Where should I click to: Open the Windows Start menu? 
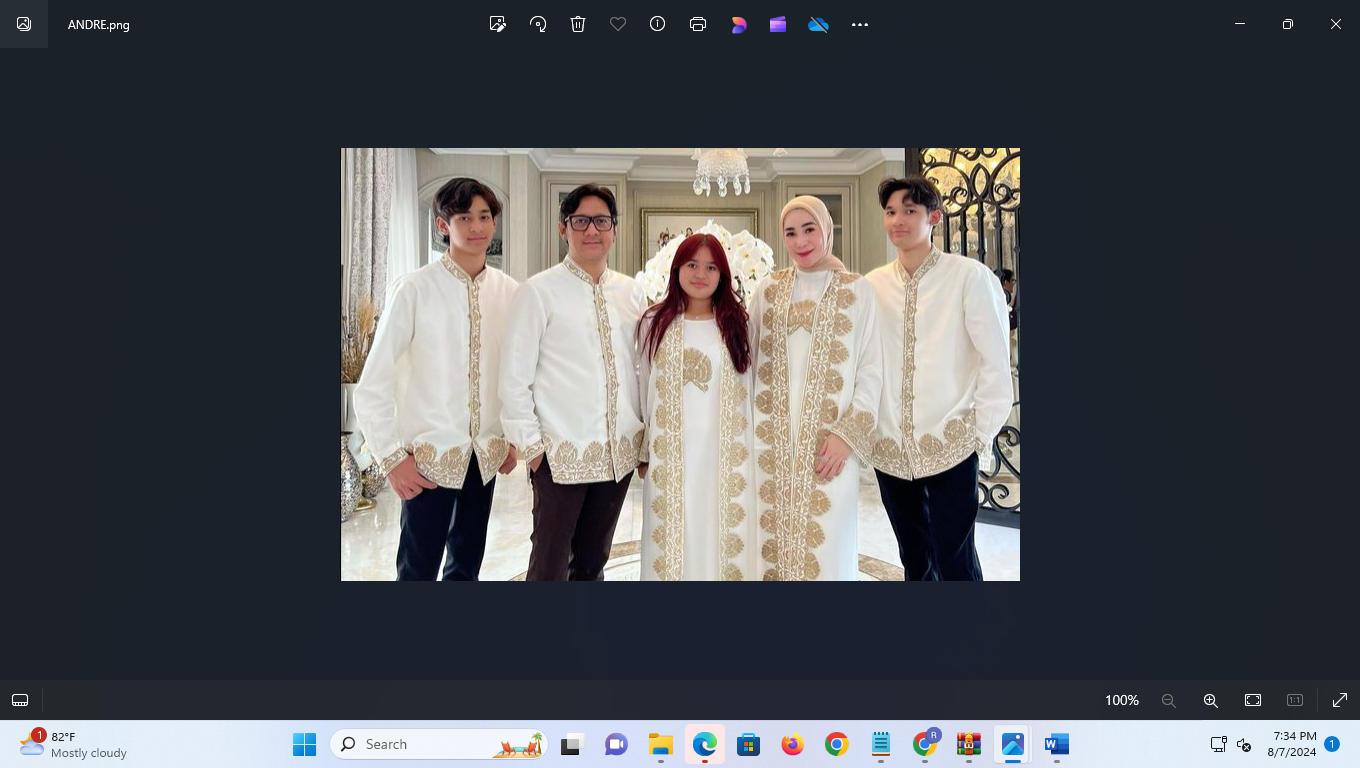pyautogui.click(x=304, y=744)
